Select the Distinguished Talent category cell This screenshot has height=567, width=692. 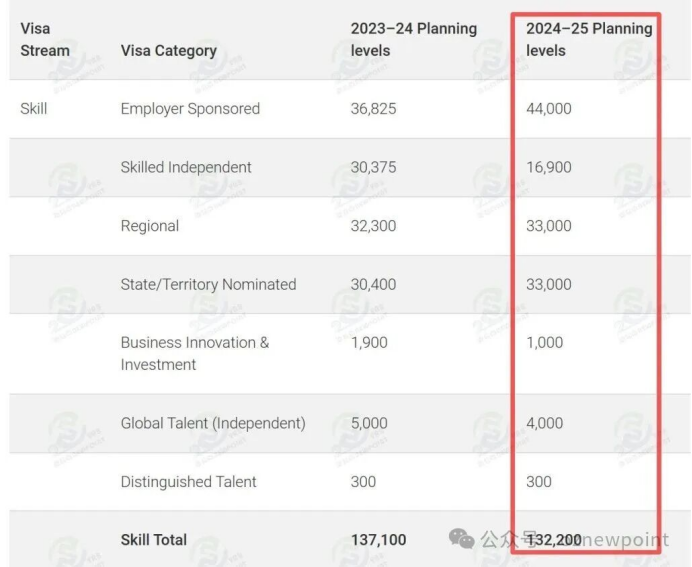click(x=188, y=481)
